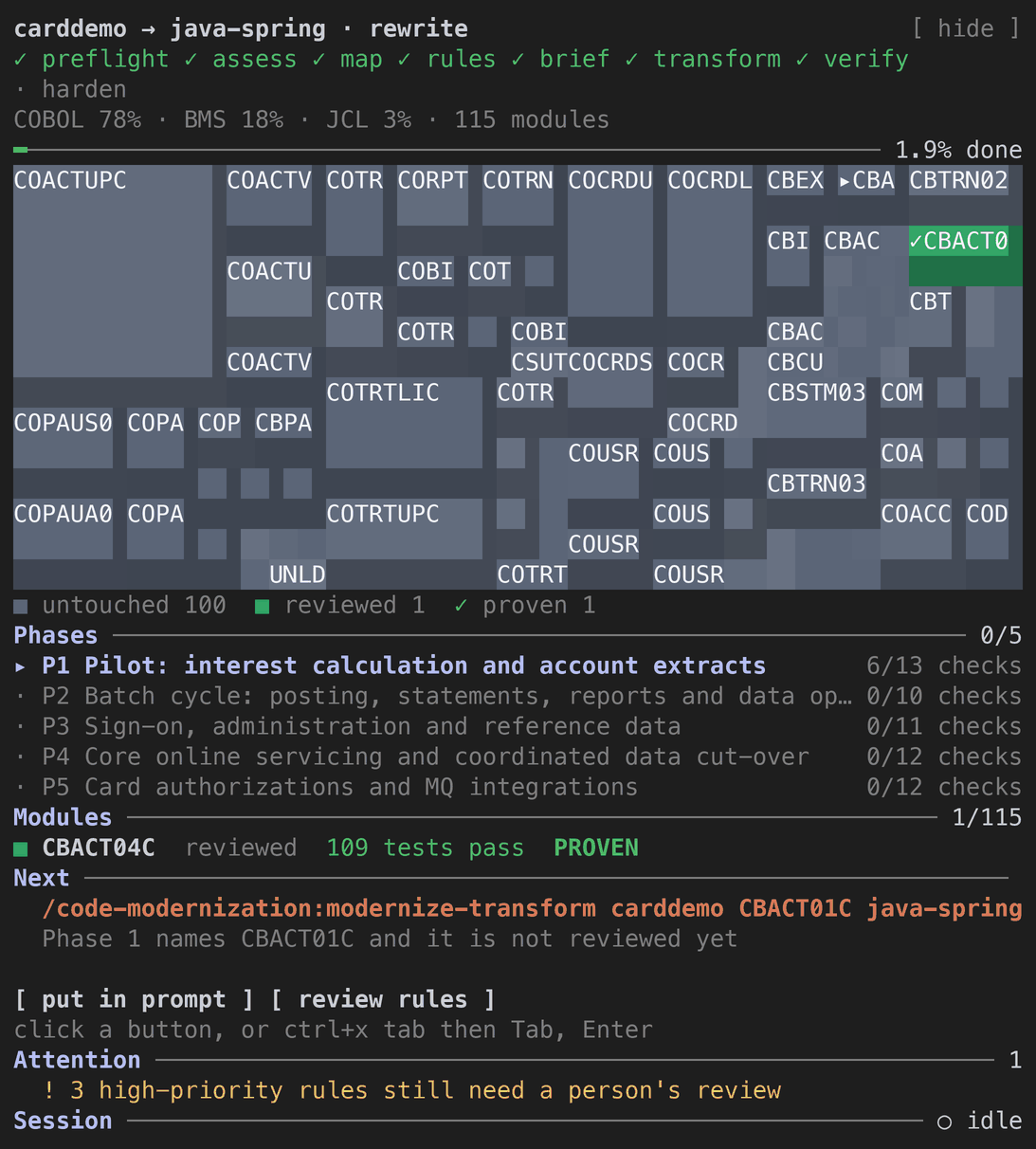Viewport: 1036px width, 1149px height.
Task: Open the COPAUS0 treemap cell
Action: 63,438
